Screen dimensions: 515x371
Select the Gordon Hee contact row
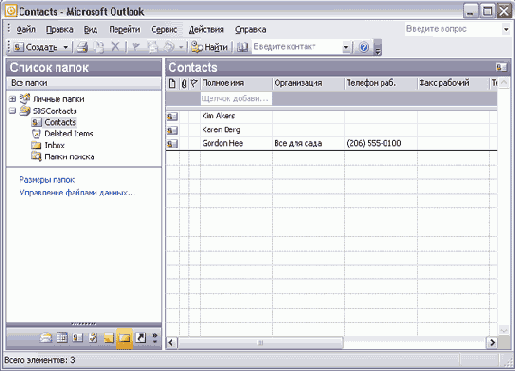point(331,143)
